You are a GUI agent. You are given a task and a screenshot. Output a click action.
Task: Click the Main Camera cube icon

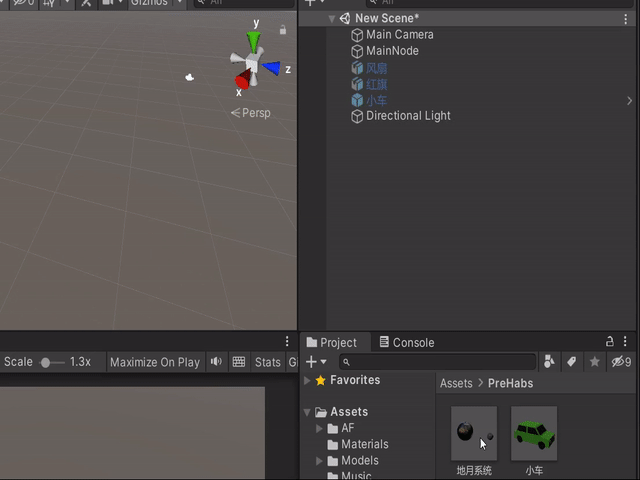tap(357, 35)
